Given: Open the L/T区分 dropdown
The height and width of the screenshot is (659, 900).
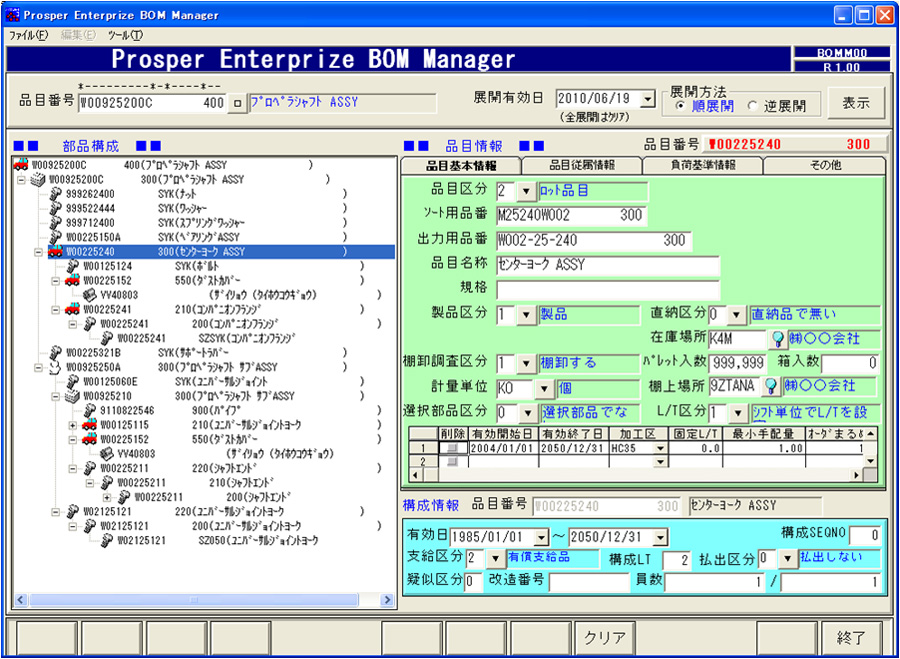Looking at the screenshot, I should pos(740,413).
